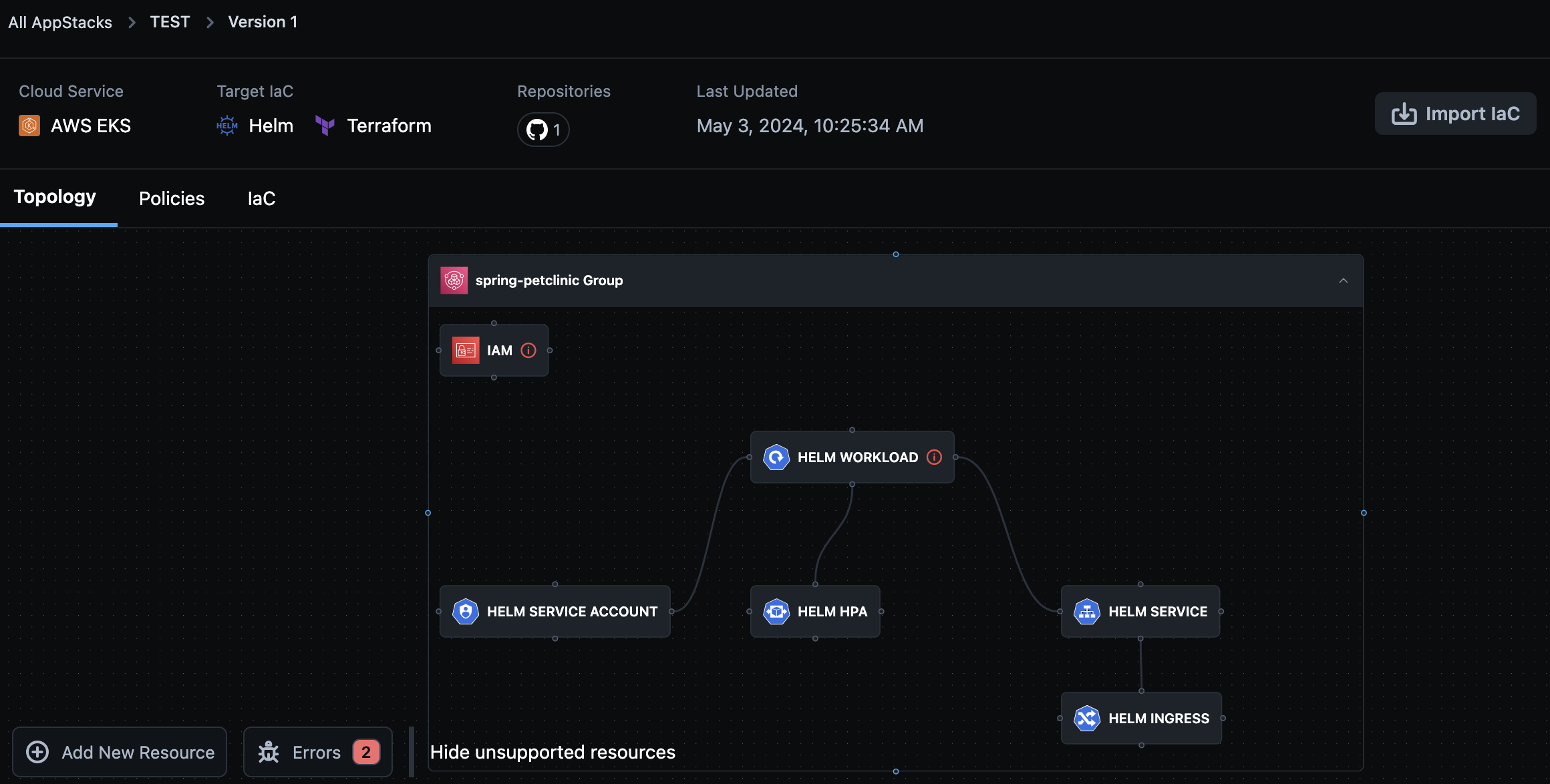Click the Errors bug icon
The image size is (1550, 784).
point(269,752)
